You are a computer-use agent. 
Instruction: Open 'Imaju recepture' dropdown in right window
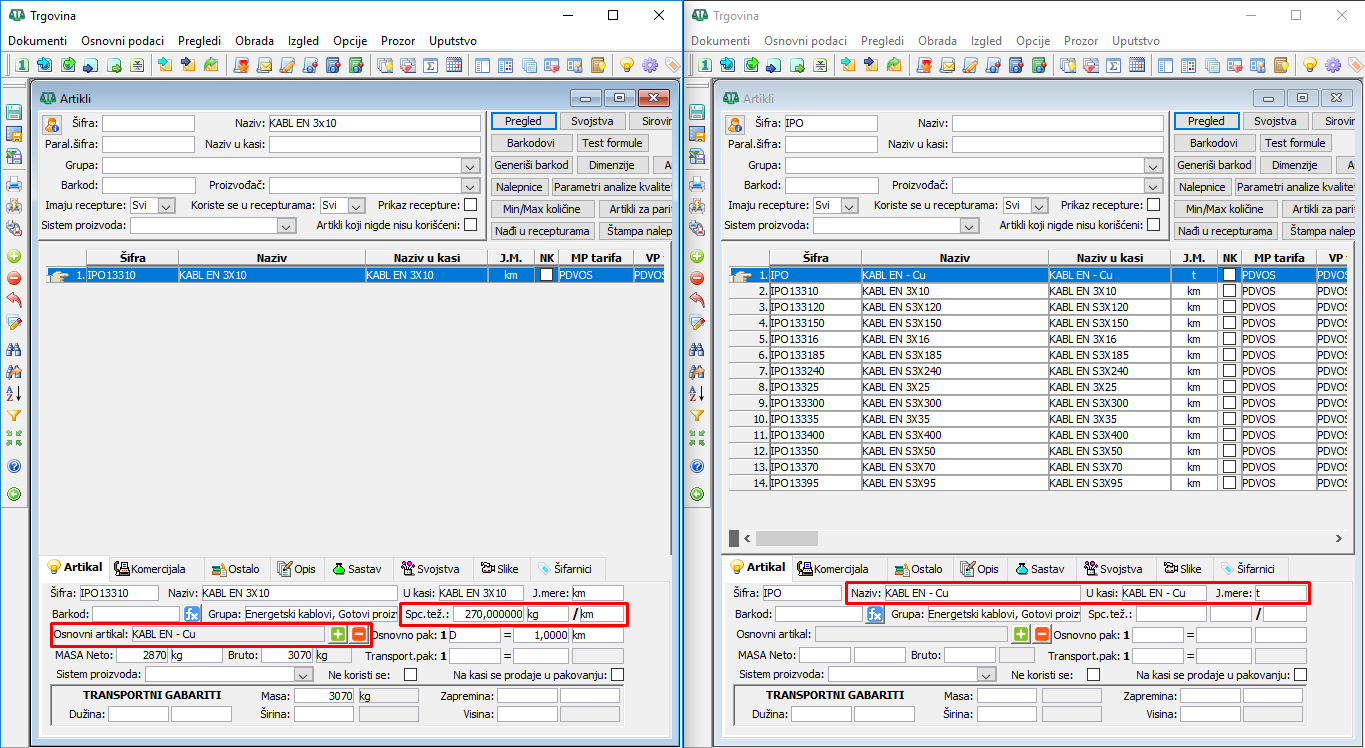coord(849,205)
